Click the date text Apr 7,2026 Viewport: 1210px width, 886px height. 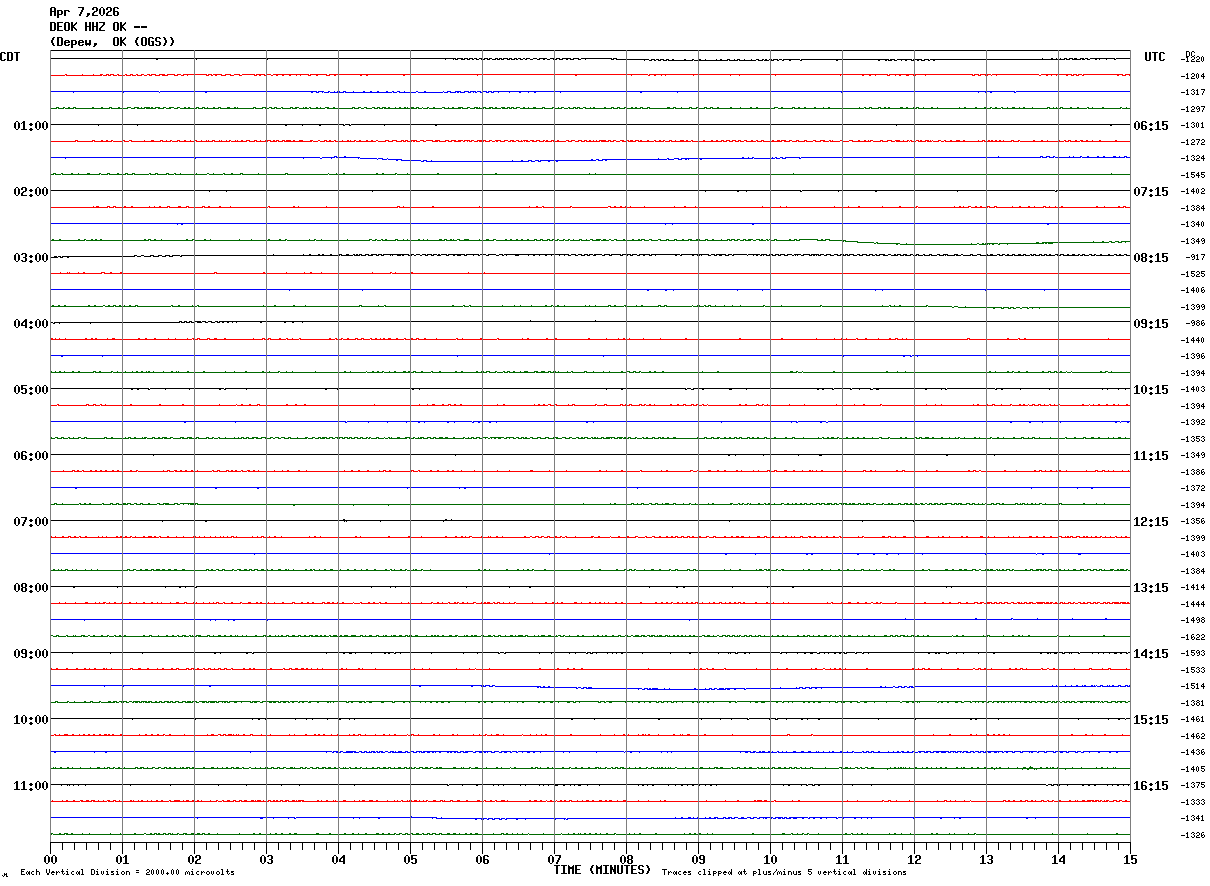[x=84, y=12]
